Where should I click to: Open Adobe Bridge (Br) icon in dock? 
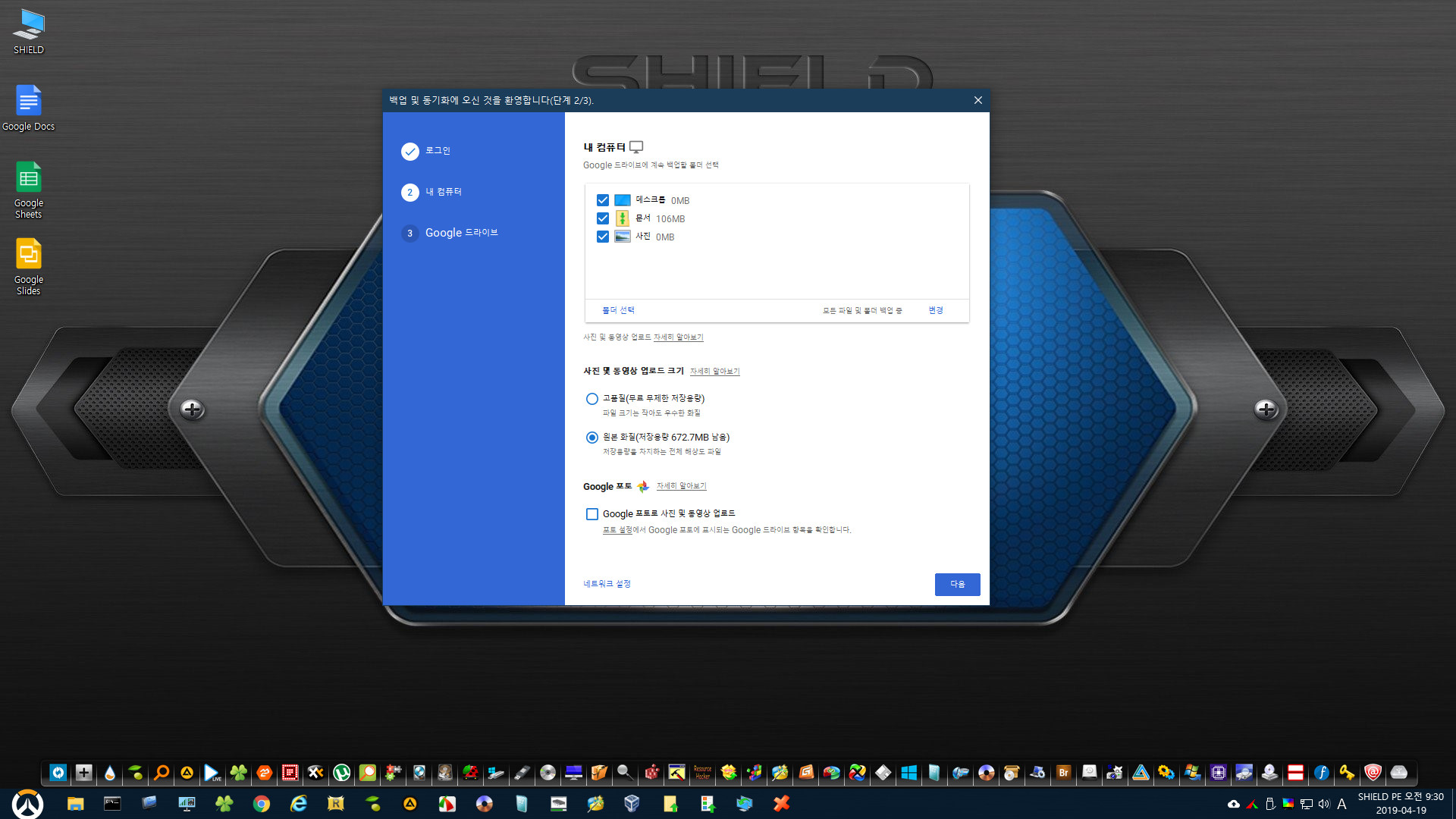click(1063, 773)
